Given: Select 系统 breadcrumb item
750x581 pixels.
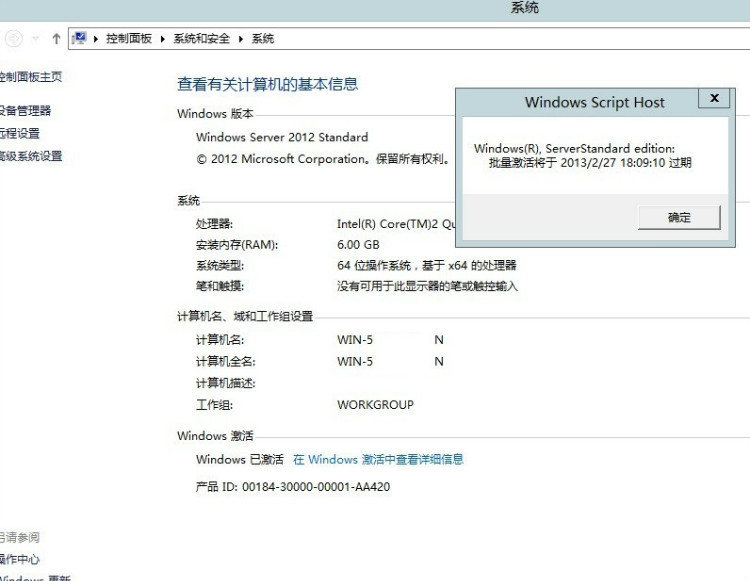Looking at the screenshot, I should coord(263,38).
